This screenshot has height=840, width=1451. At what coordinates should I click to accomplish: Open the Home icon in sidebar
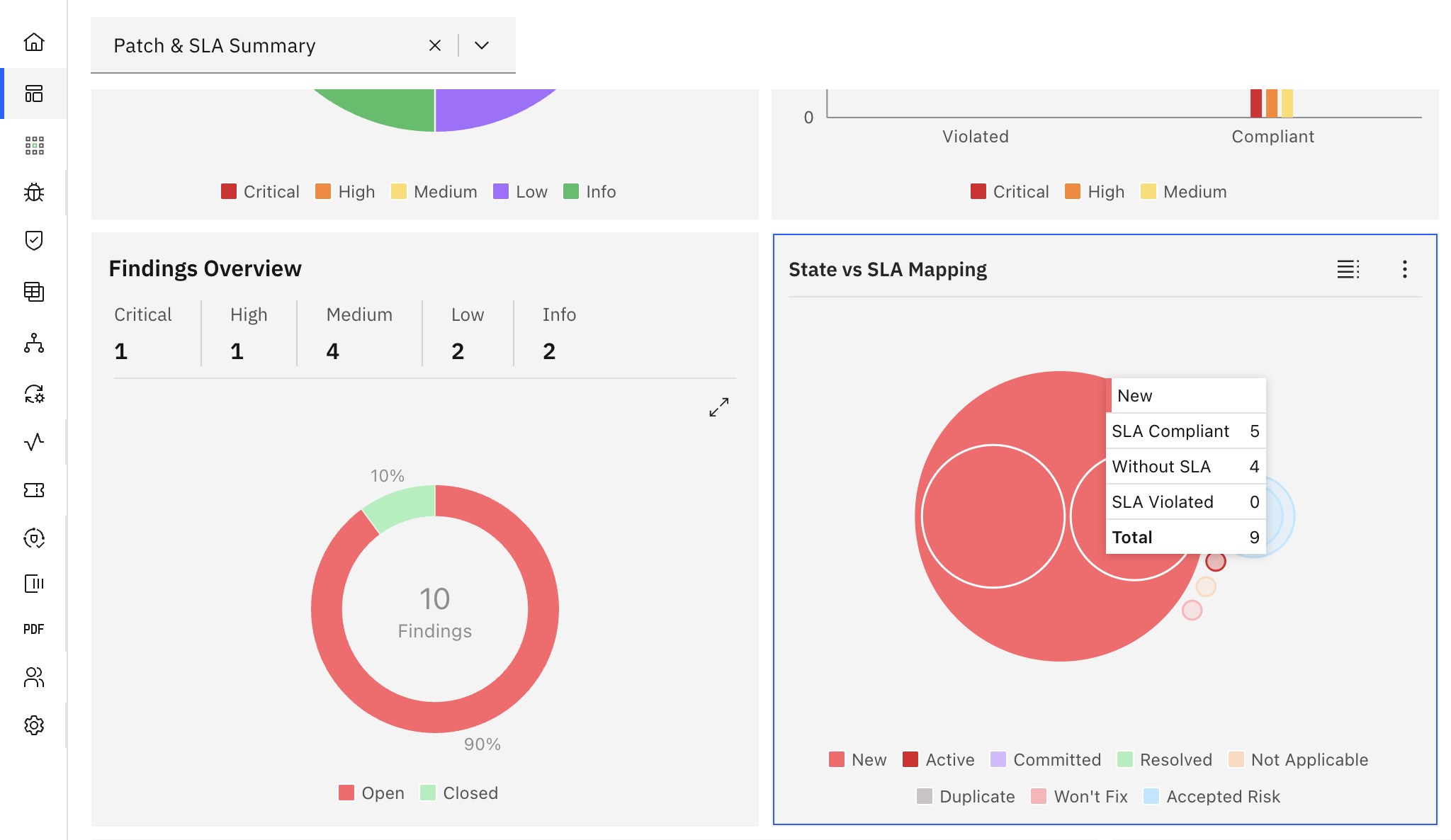tap(34, 42)
